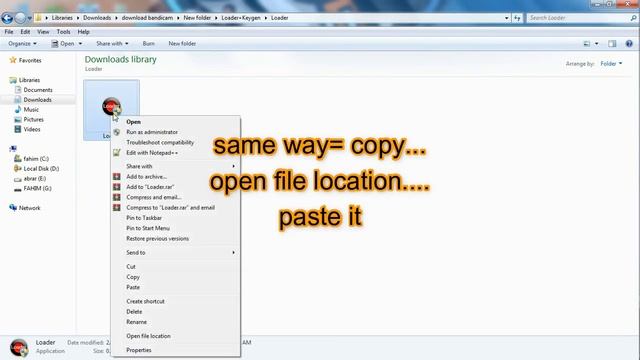Click the Open toolbar button
This screenshot has width=640, height=360.
pyautogui.click(x=63, y=44)
